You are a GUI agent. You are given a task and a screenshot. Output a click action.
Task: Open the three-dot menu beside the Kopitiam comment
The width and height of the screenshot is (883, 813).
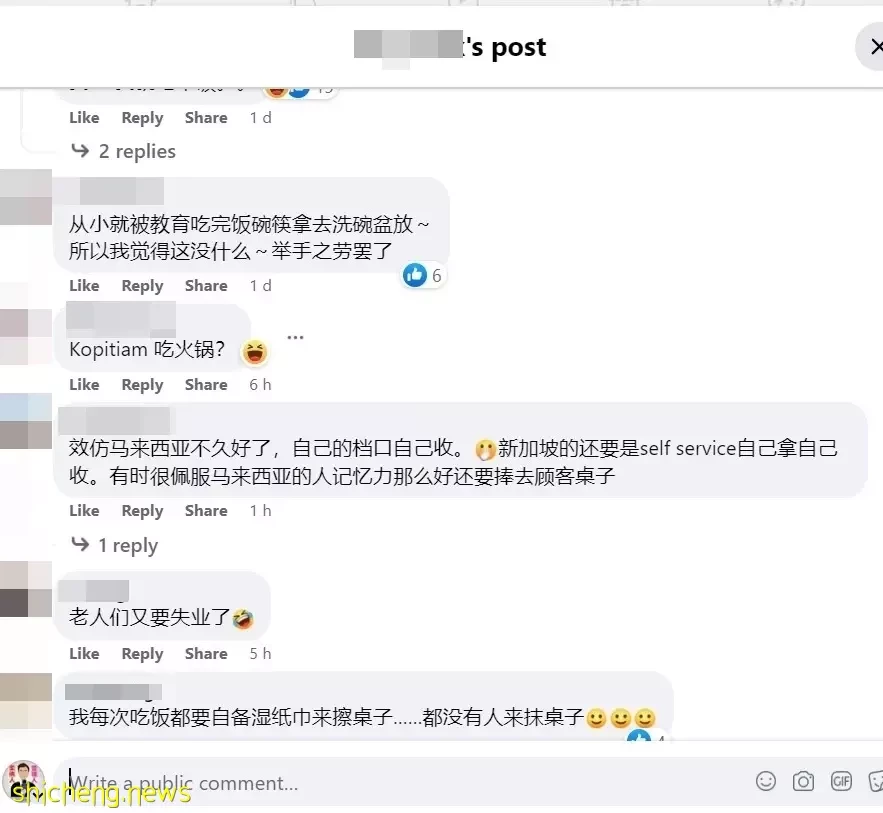coord(295,337)
